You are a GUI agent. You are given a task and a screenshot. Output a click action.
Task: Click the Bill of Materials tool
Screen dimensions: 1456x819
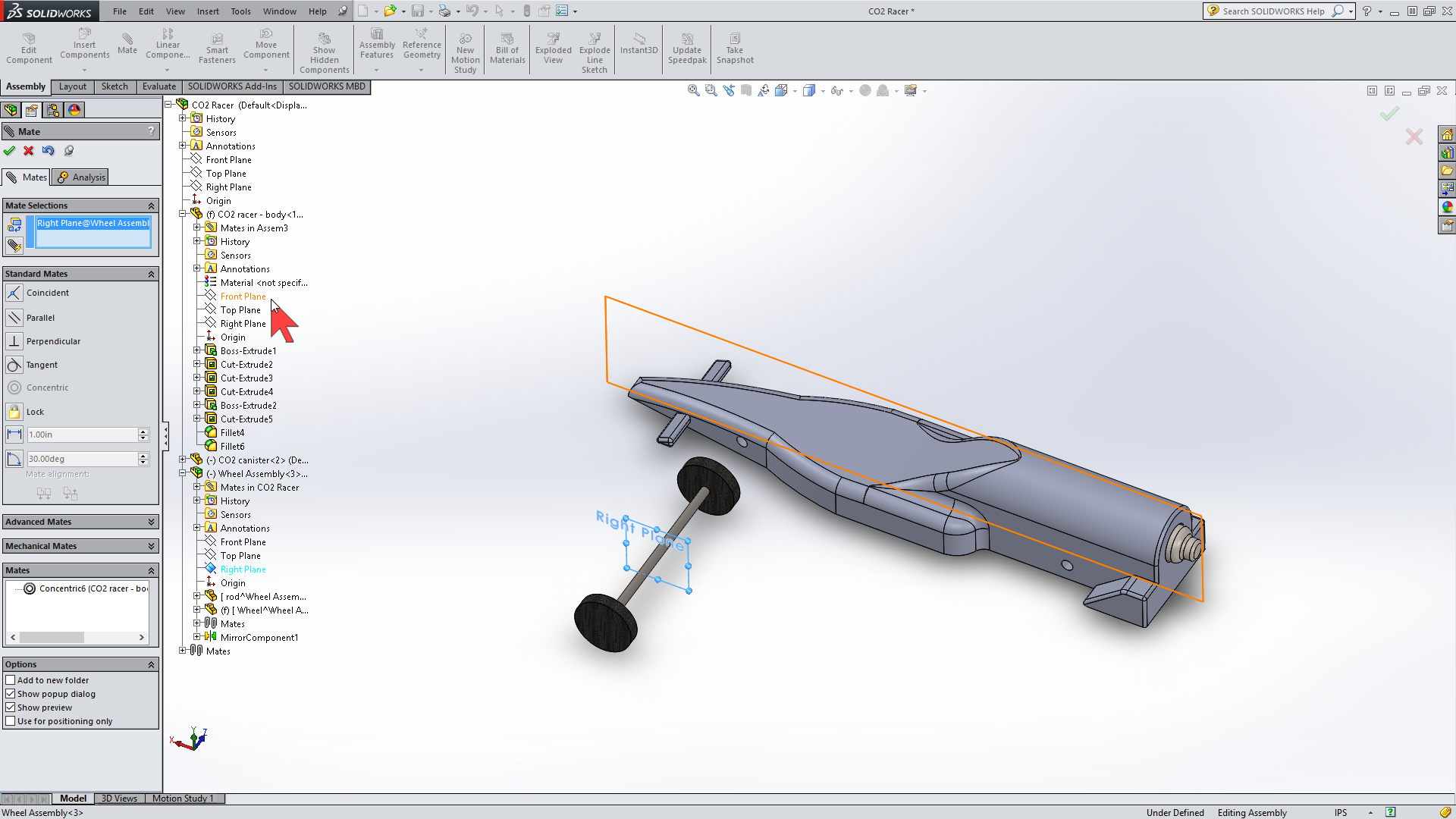click(x=507, y=49)
